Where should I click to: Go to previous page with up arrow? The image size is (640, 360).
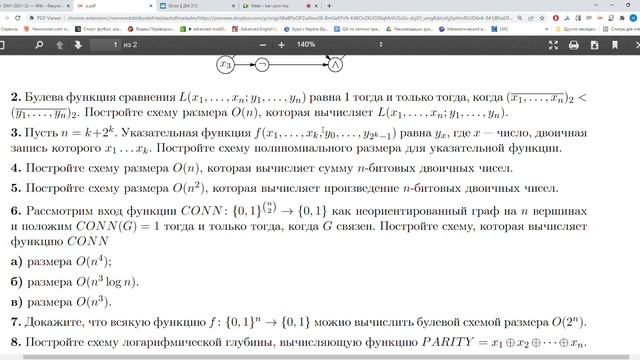click(x=60, y=45)
